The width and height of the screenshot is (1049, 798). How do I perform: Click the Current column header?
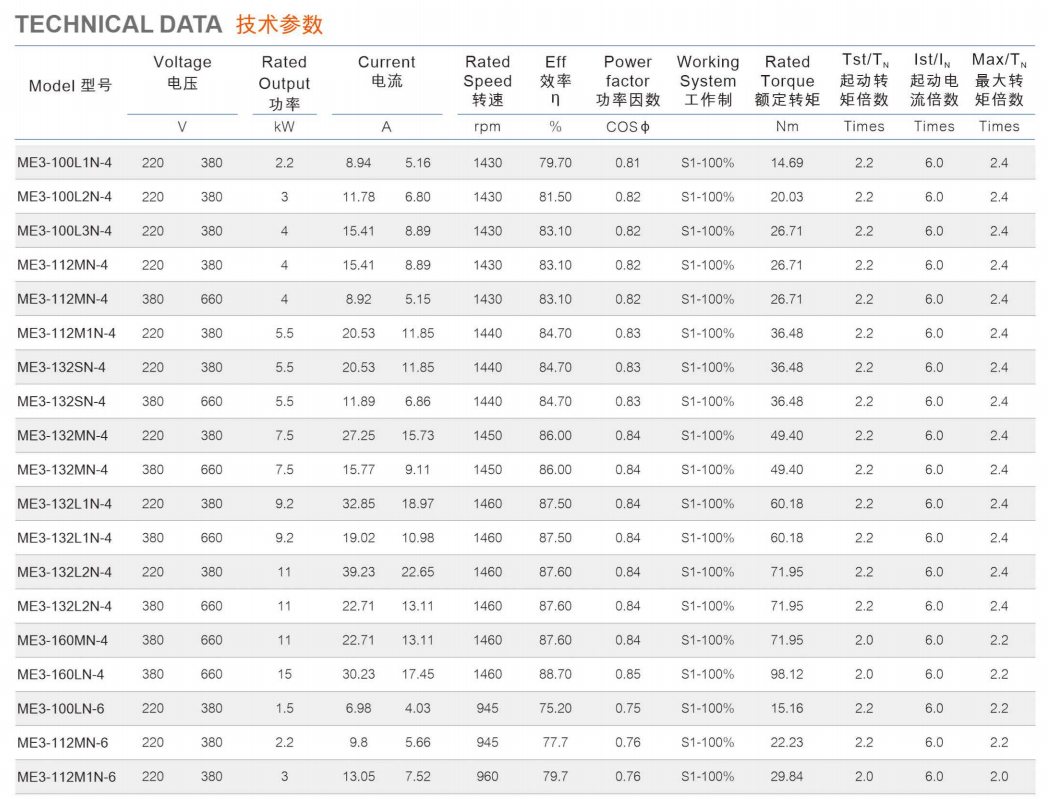(386, 72)
